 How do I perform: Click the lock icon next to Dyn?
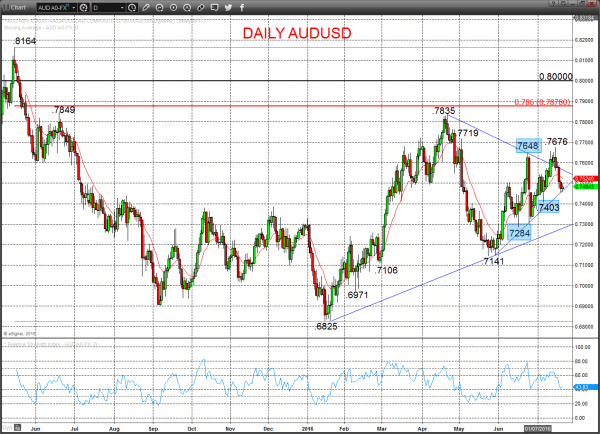point(18,427)
